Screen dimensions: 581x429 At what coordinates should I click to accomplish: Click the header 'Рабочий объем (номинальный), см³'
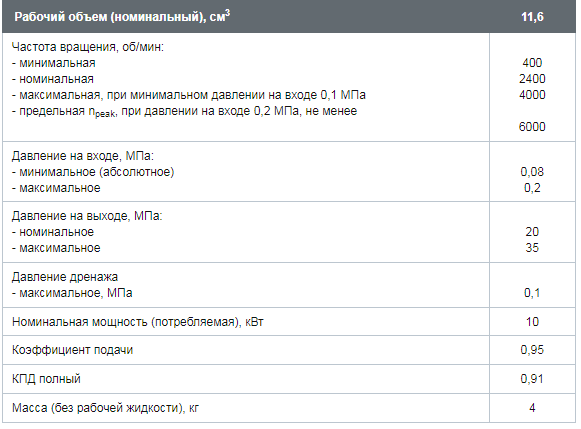pyautogui.click(x=122, y=16)
